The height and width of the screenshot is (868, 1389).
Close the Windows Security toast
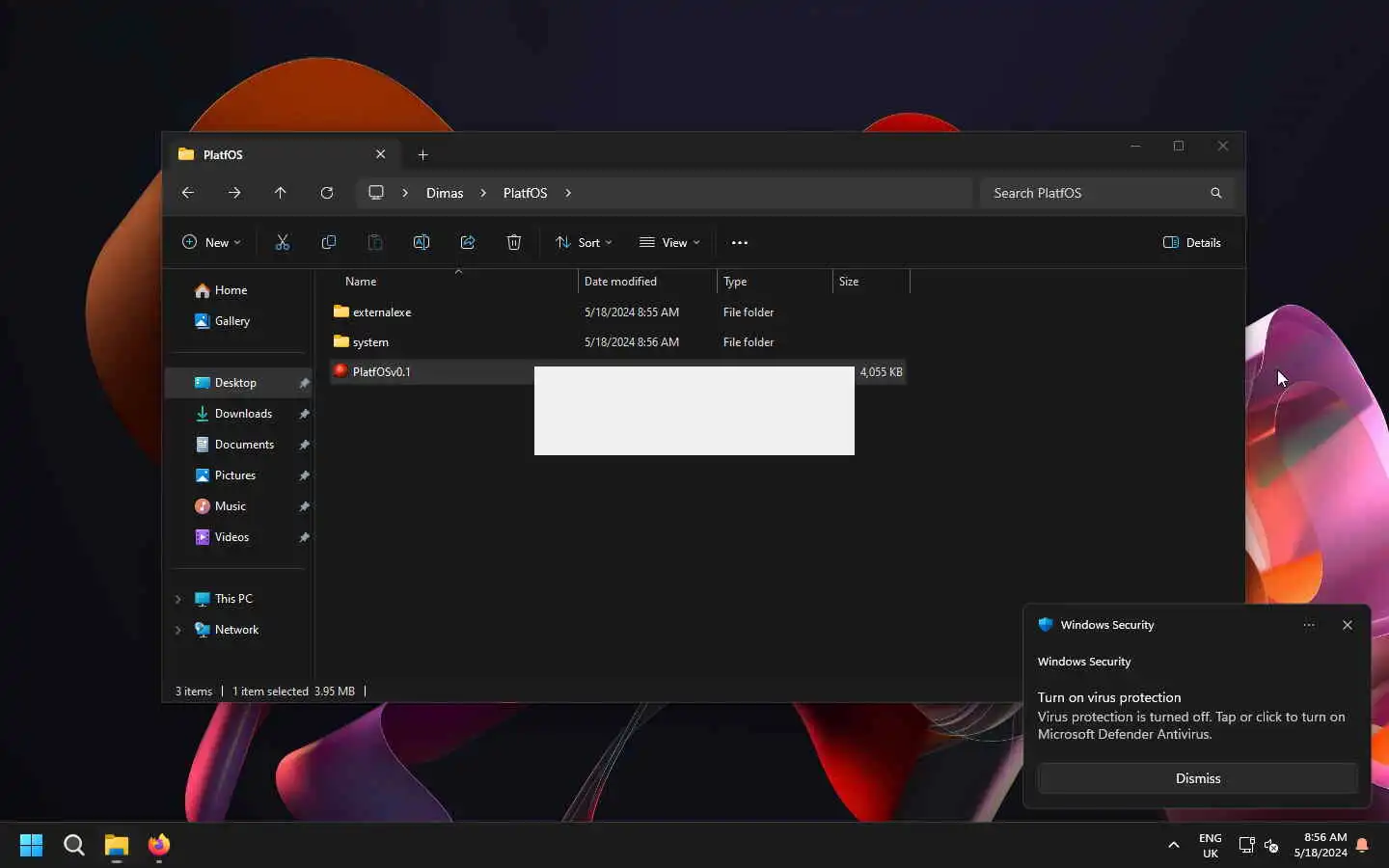(x=1348, y=625)
